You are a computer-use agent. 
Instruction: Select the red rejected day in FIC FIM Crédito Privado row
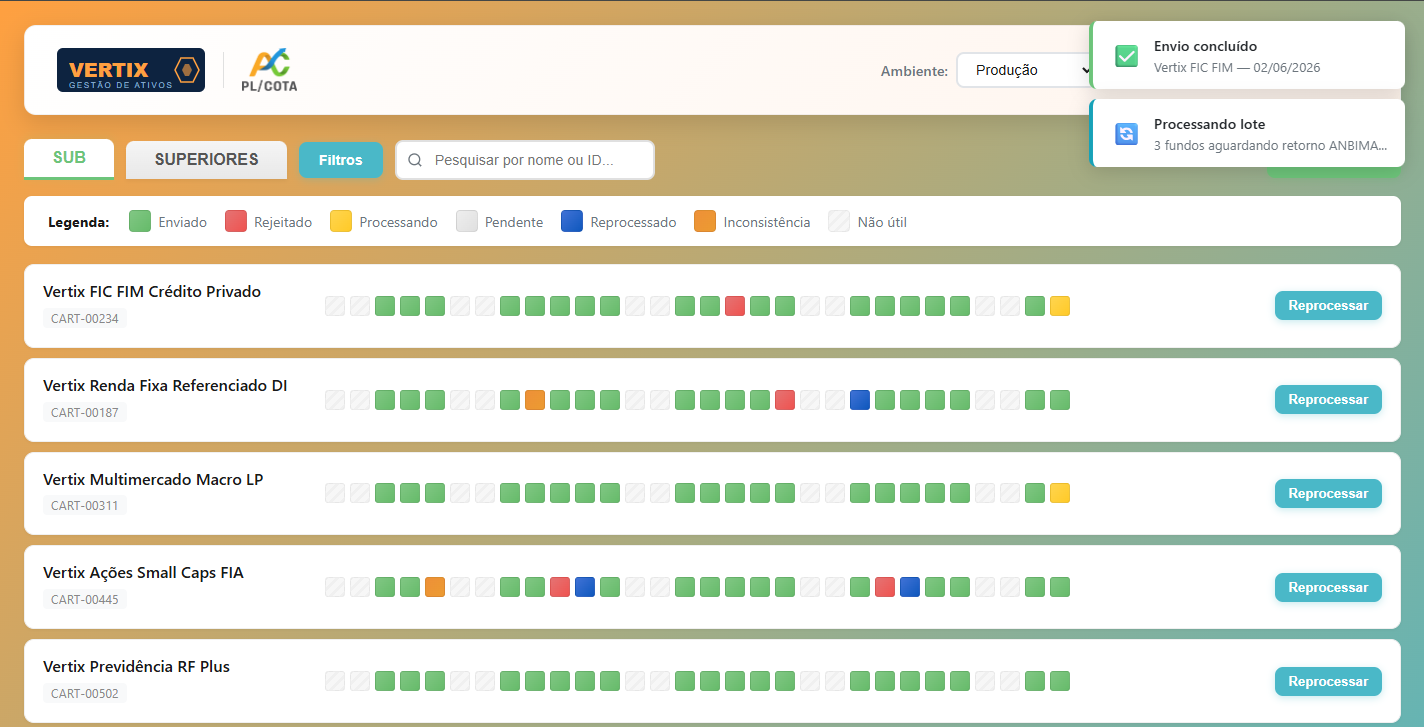coord(735,306)
